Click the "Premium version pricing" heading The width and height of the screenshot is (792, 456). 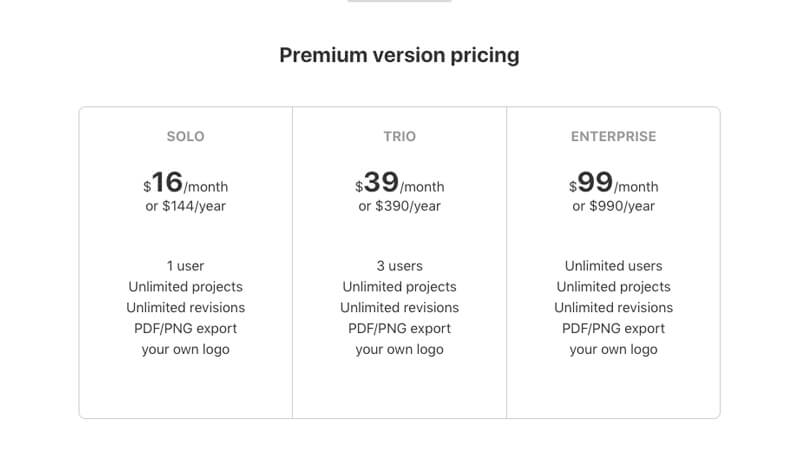click(x=399, y=55)
